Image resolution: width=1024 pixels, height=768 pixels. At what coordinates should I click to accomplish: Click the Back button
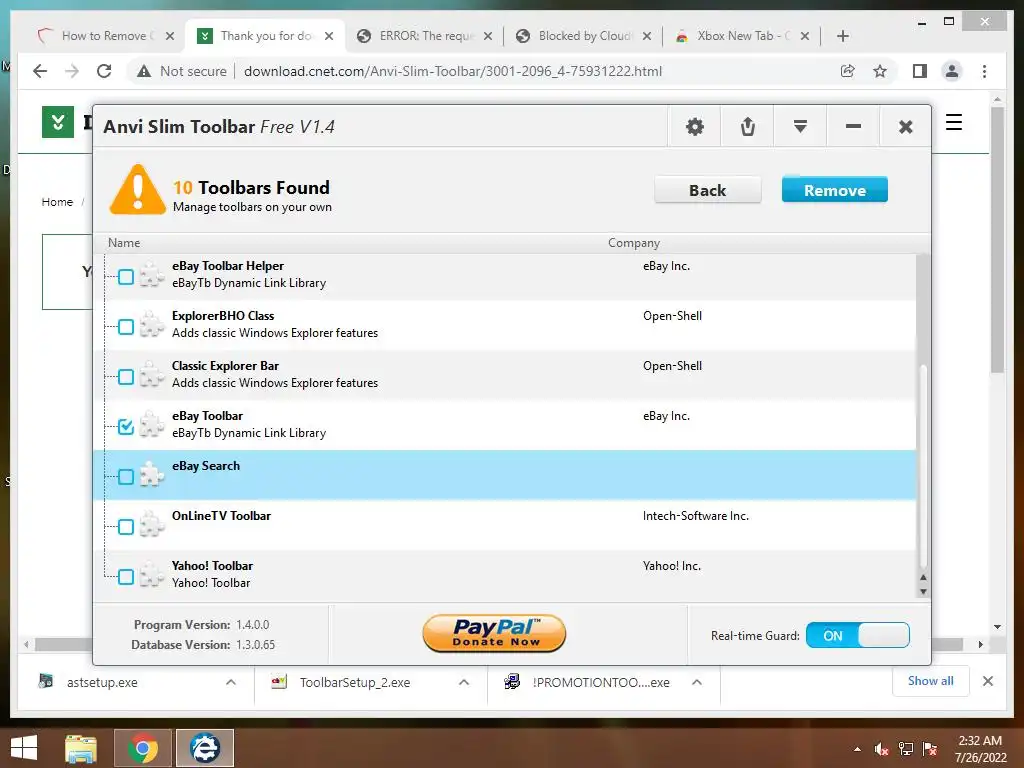coord(707,190)
